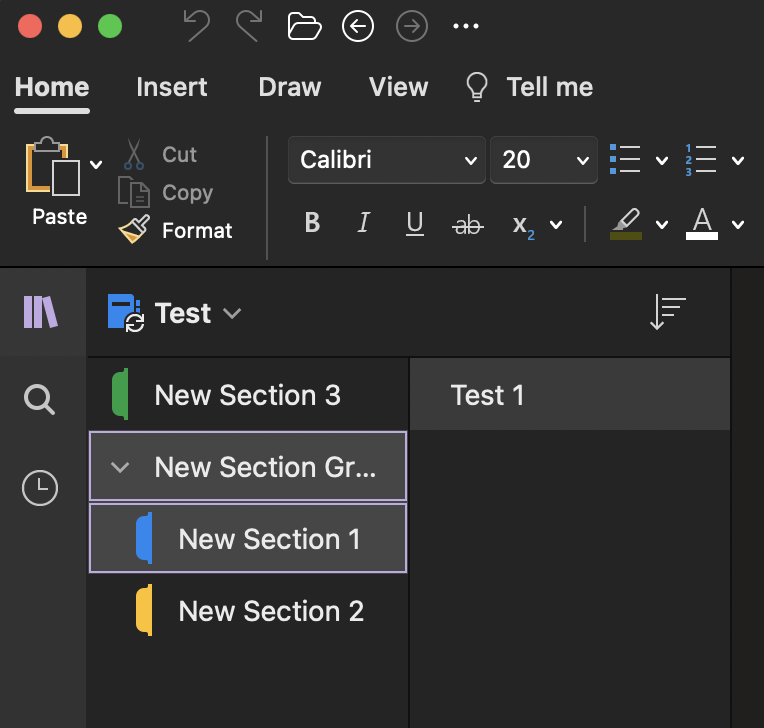Show notebooks list via books icon
This screenshot has height=728, width=764.
41,312
